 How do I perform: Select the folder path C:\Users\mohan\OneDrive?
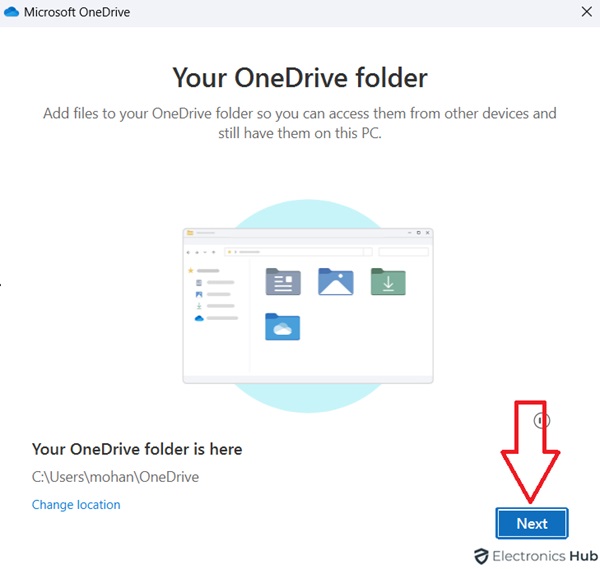pos(115,477)
